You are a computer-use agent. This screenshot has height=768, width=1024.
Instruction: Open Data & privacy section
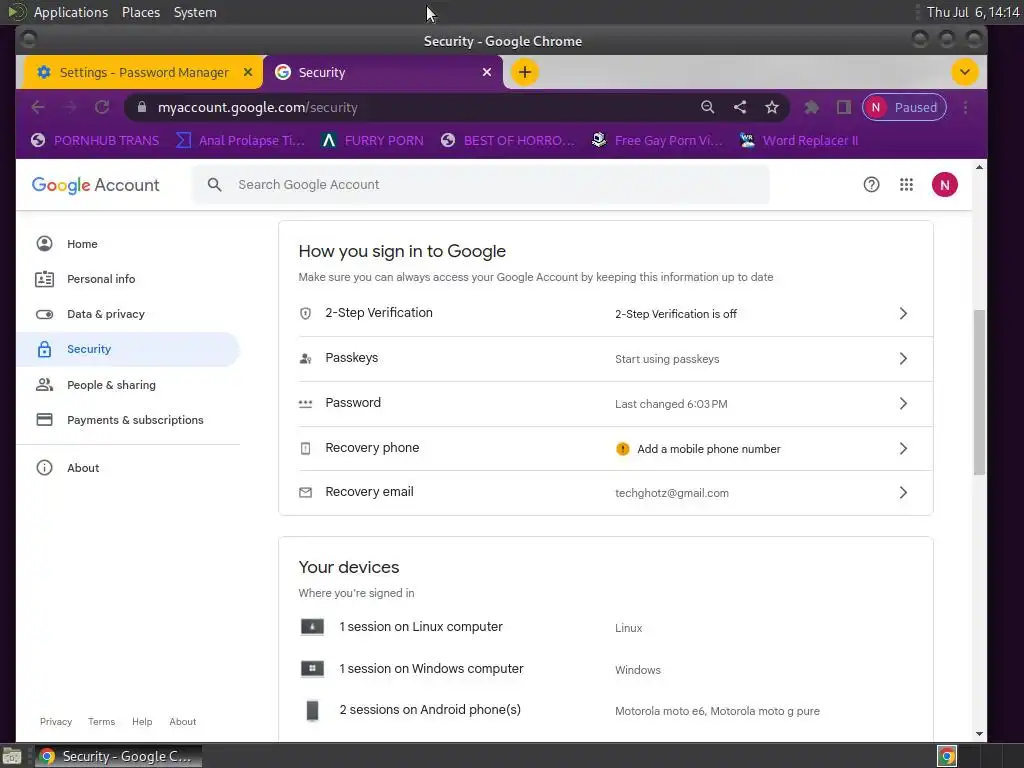tap(128, 314)
